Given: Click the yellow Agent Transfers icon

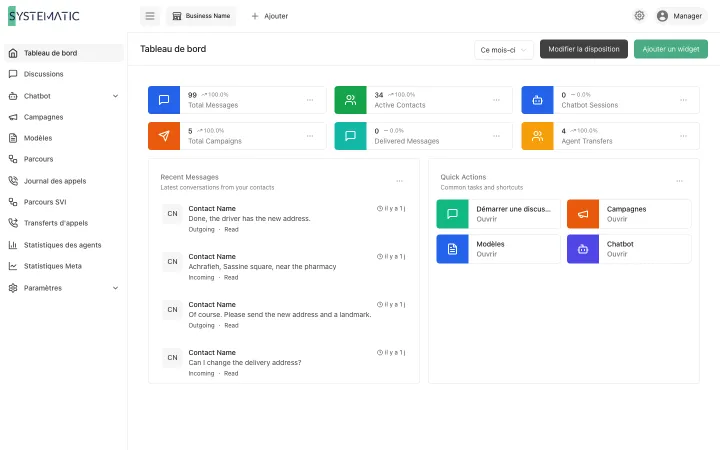Looking at the screenshot, I should [x=537, y=136].
